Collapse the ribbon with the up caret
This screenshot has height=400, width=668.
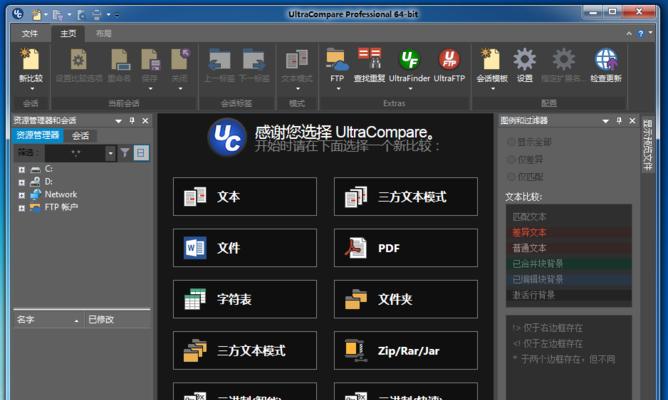[629, 34]
